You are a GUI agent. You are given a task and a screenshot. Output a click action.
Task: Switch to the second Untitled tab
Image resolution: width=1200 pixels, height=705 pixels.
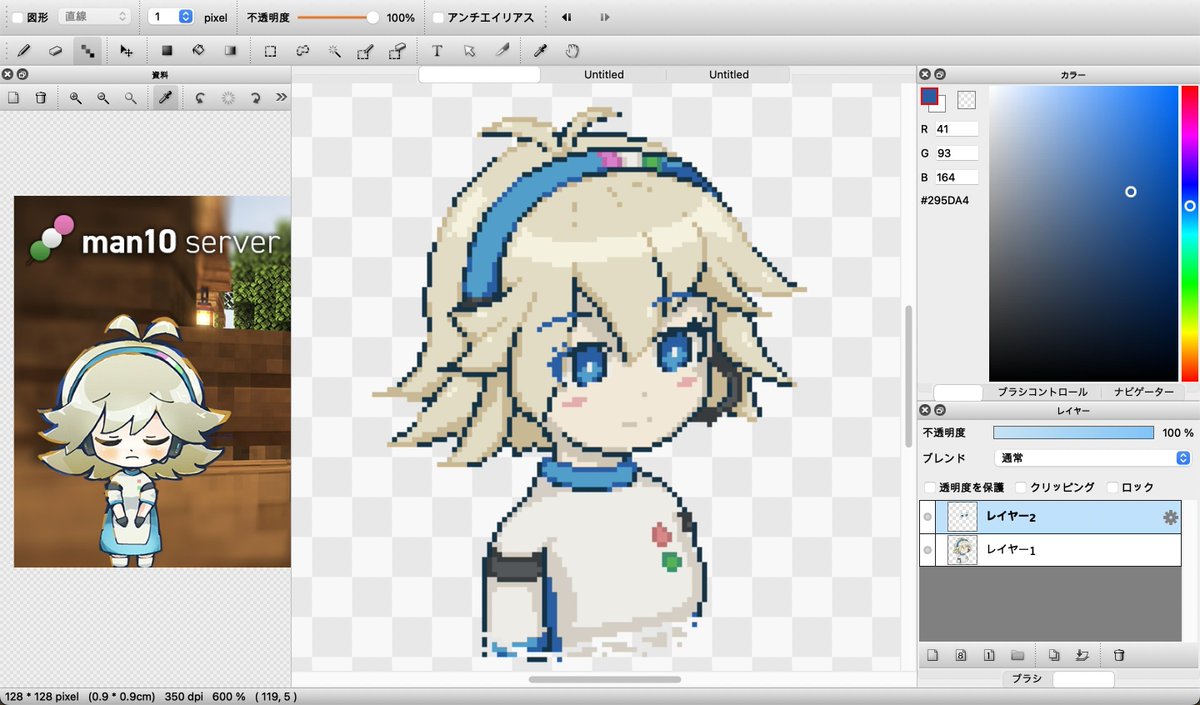pyautogui.click(x=604, y=74)
